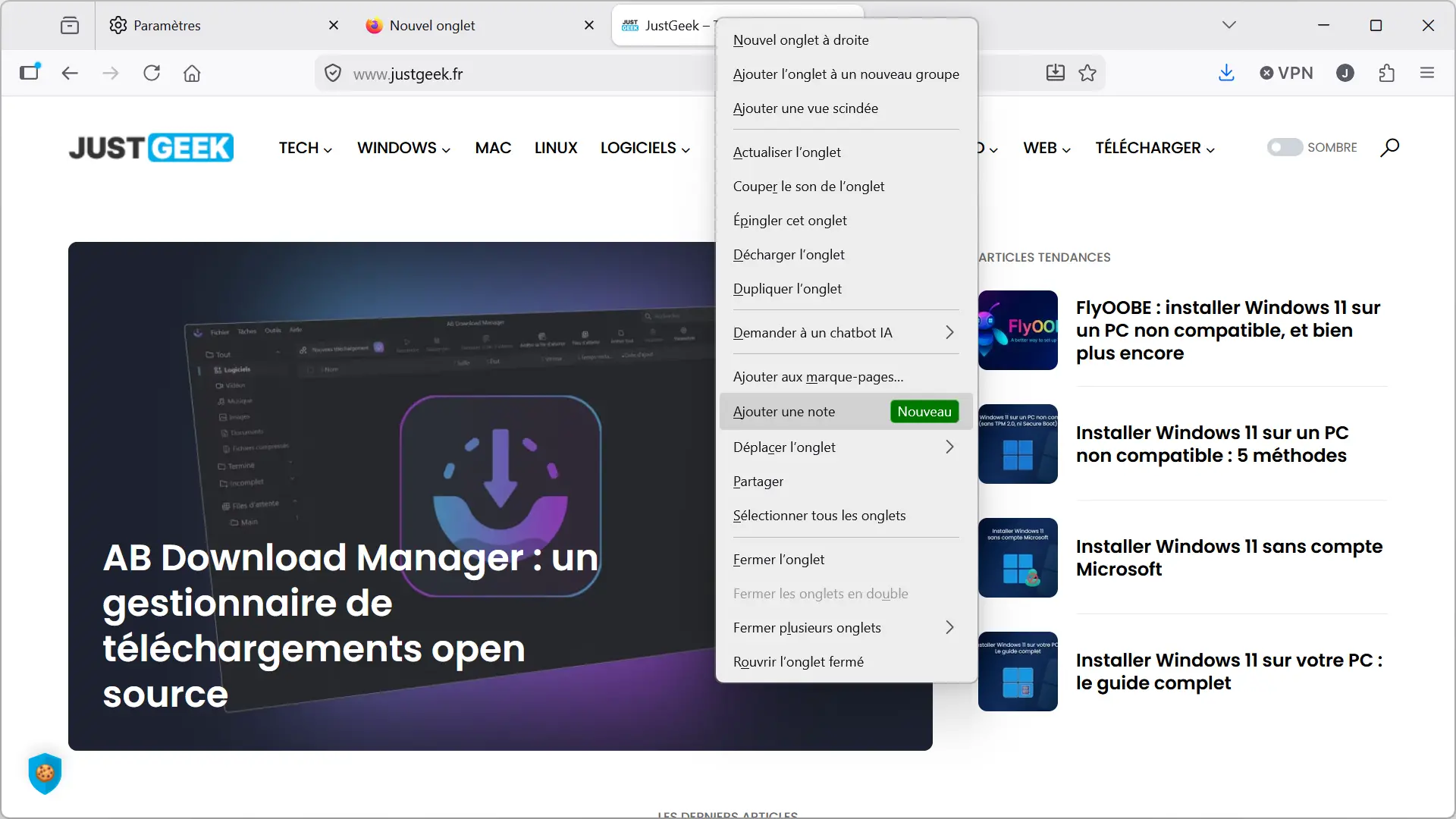Screen dimensions: 1456x819
Task: Select Dupliquer l'onglet
Action: point(846,288)
